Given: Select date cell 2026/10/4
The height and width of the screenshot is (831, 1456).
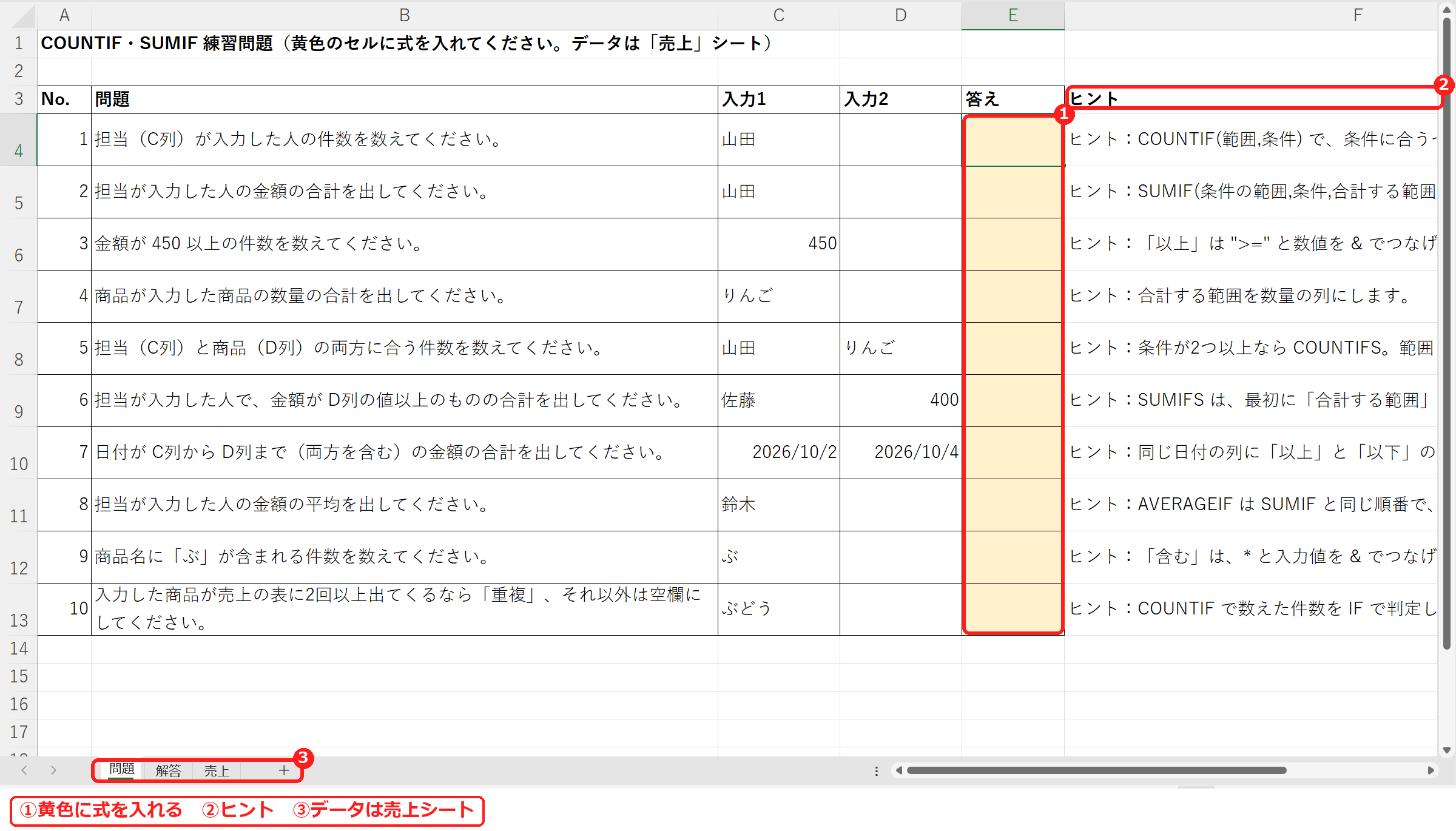Looking at the screenshot, I should point(900,453).
